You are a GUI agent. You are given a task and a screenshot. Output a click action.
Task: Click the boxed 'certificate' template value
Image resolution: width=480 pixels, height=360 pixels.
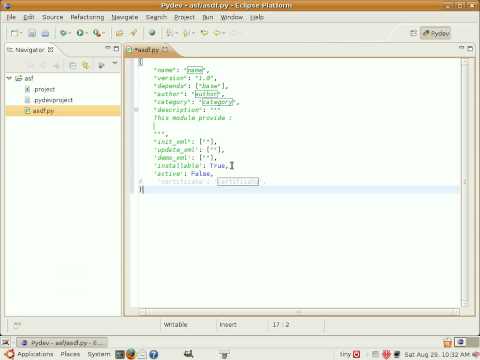238,181
